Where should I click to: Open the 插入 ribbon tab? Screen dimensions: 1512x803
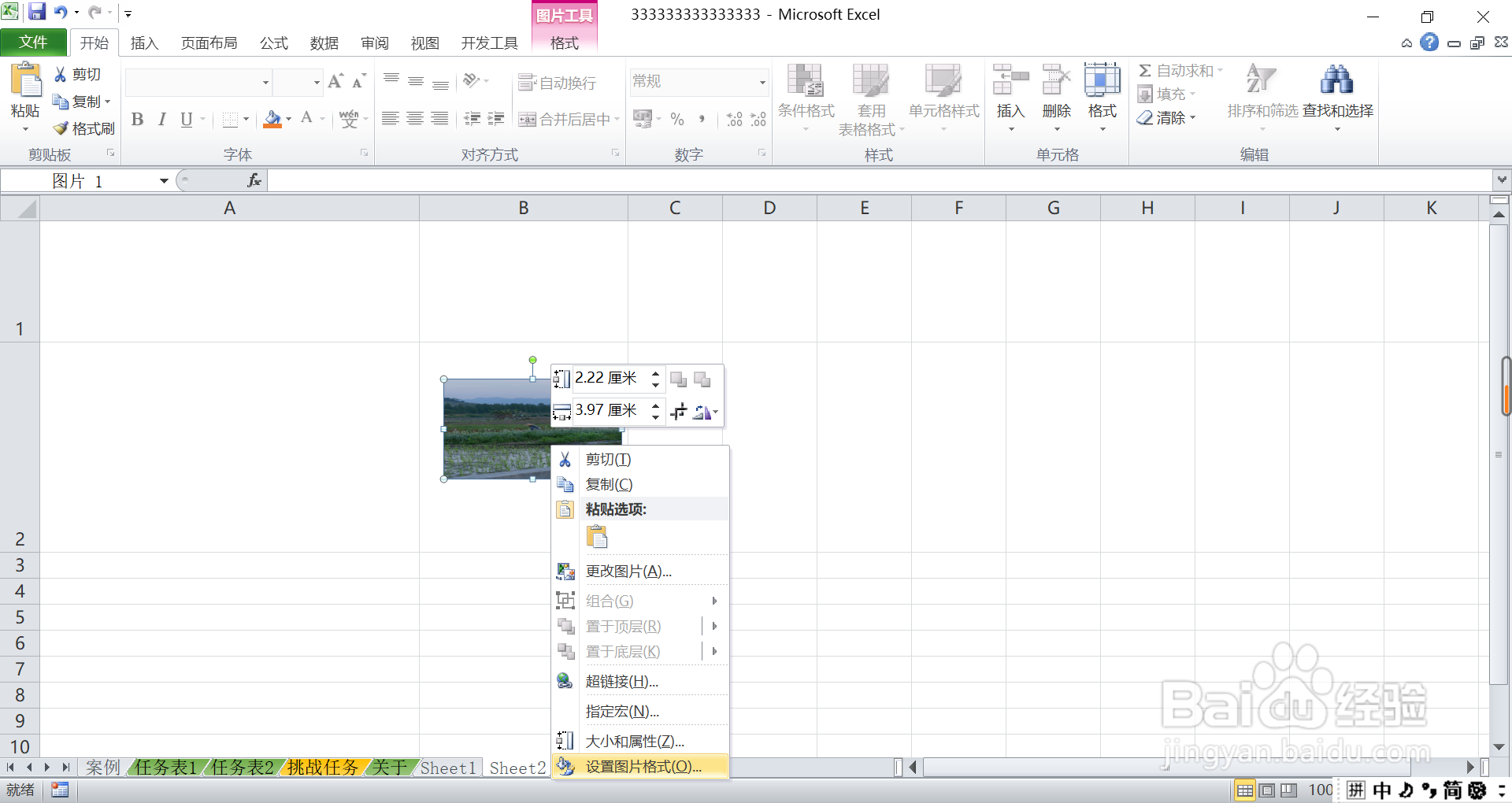tap(144, 43)
